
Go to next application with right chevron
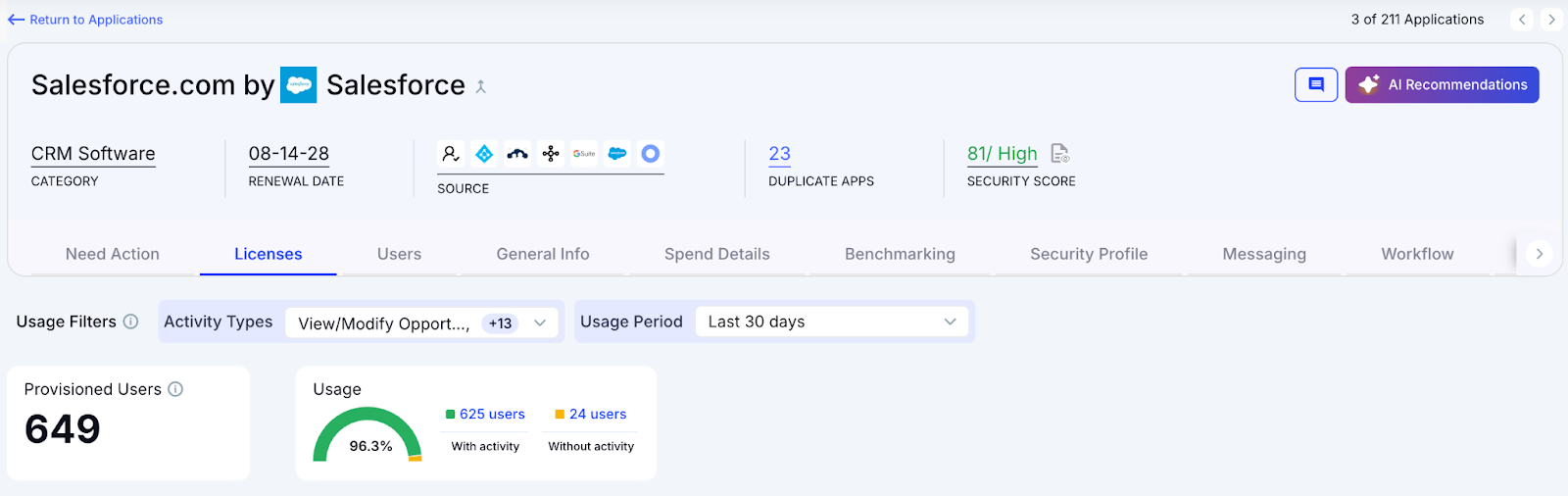[x=1551, y=20]
